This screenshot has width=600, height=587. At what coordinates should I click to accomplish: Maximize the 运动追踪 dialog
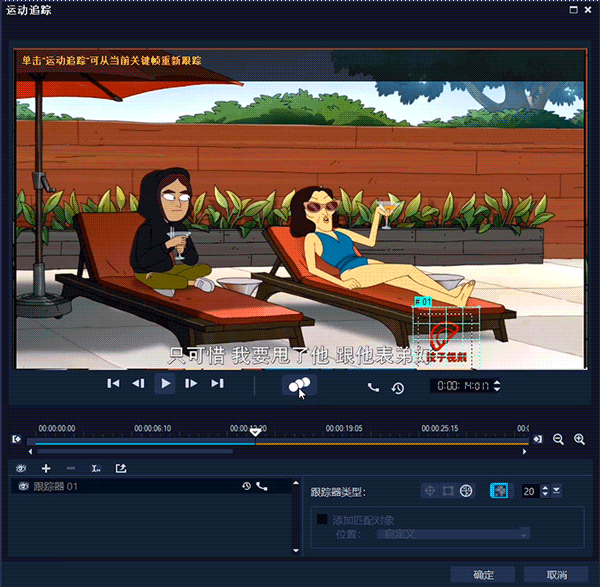(573, 10)
